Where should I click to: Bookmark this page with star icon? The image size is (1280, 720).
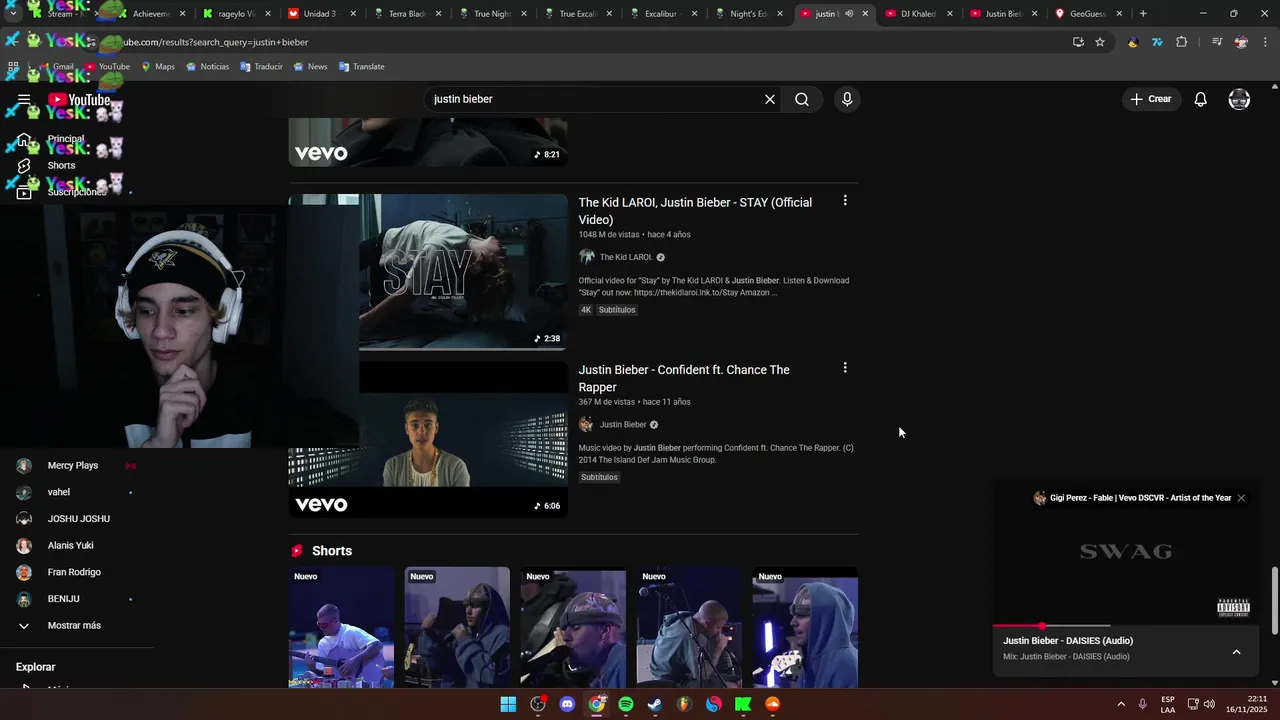pyautogui.click(x=1100, y=42)
